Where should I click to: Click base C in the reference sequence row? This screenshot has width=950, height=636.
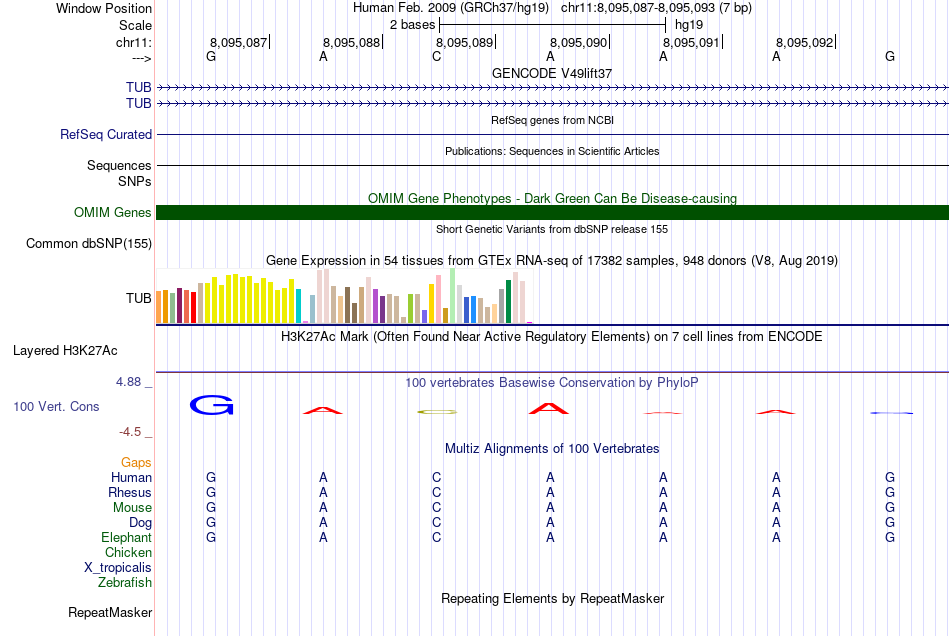tap(437, 56)
